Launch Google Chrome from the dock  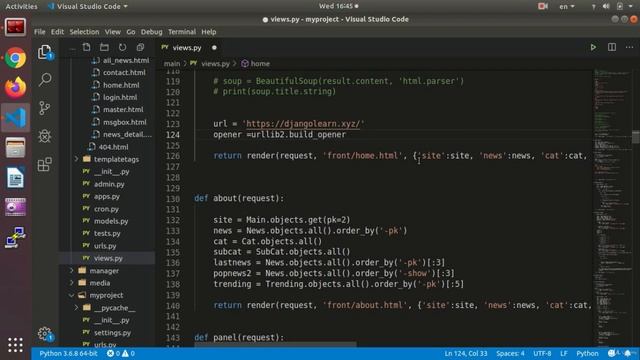pos(16,58)
